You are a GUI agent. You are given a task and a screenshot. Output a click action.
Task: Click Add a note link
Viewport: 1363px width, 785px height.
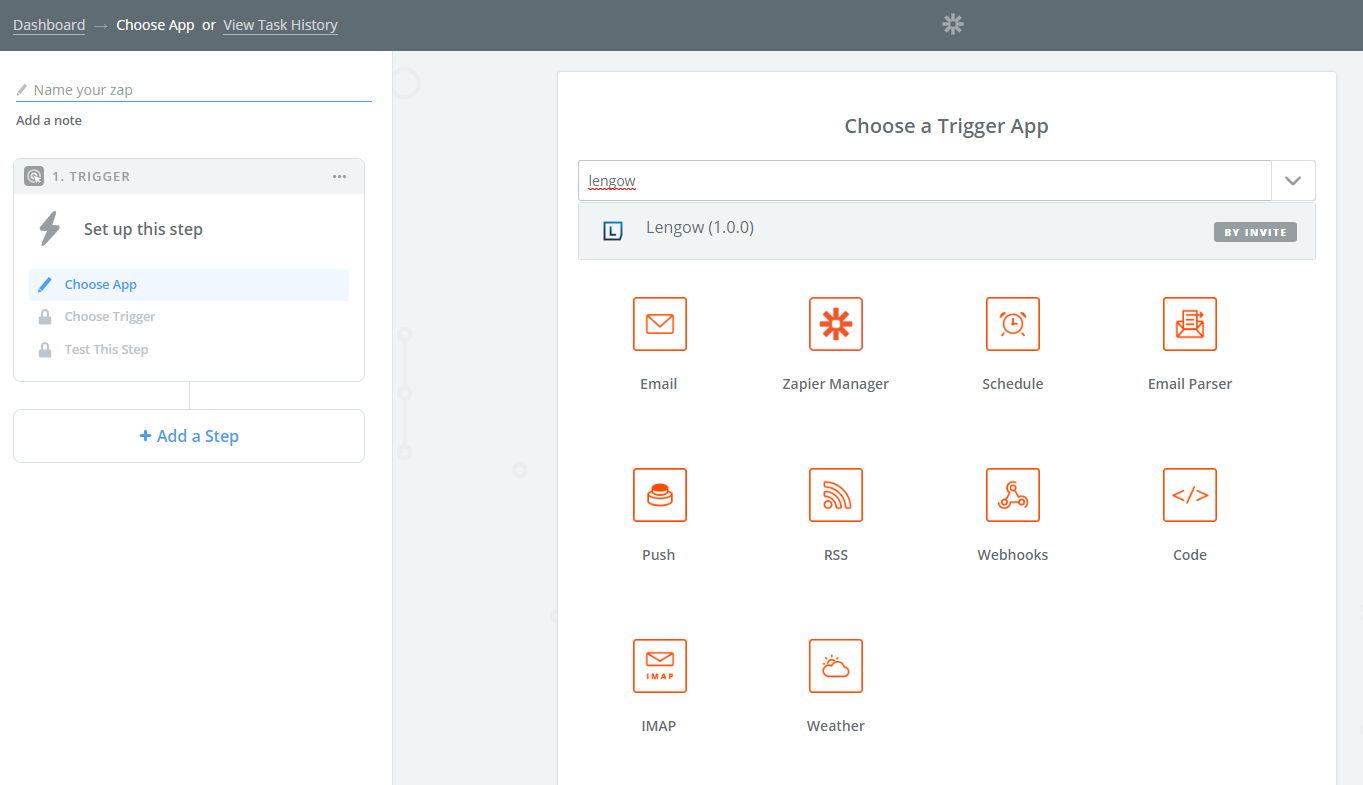click(x=49, y=120)
